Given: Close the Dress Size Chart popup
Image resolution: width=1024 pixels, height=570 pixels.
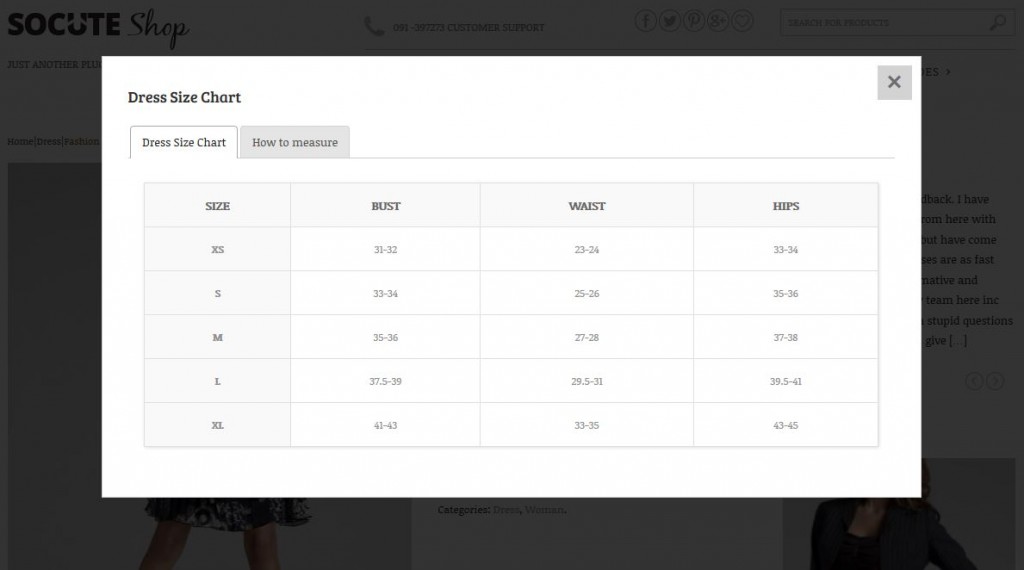Looking at the screenshot, I should (894, 82).
